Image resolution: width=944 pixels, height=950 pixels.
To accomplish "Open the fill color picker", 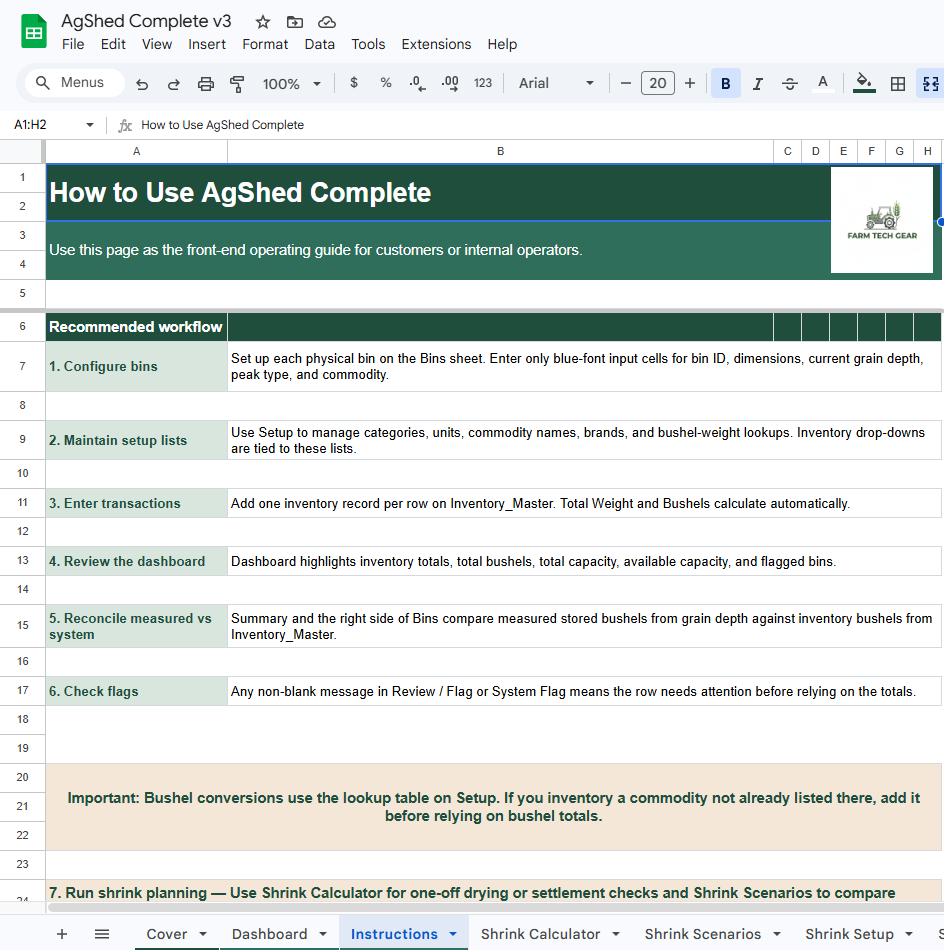I will point(863,84).
